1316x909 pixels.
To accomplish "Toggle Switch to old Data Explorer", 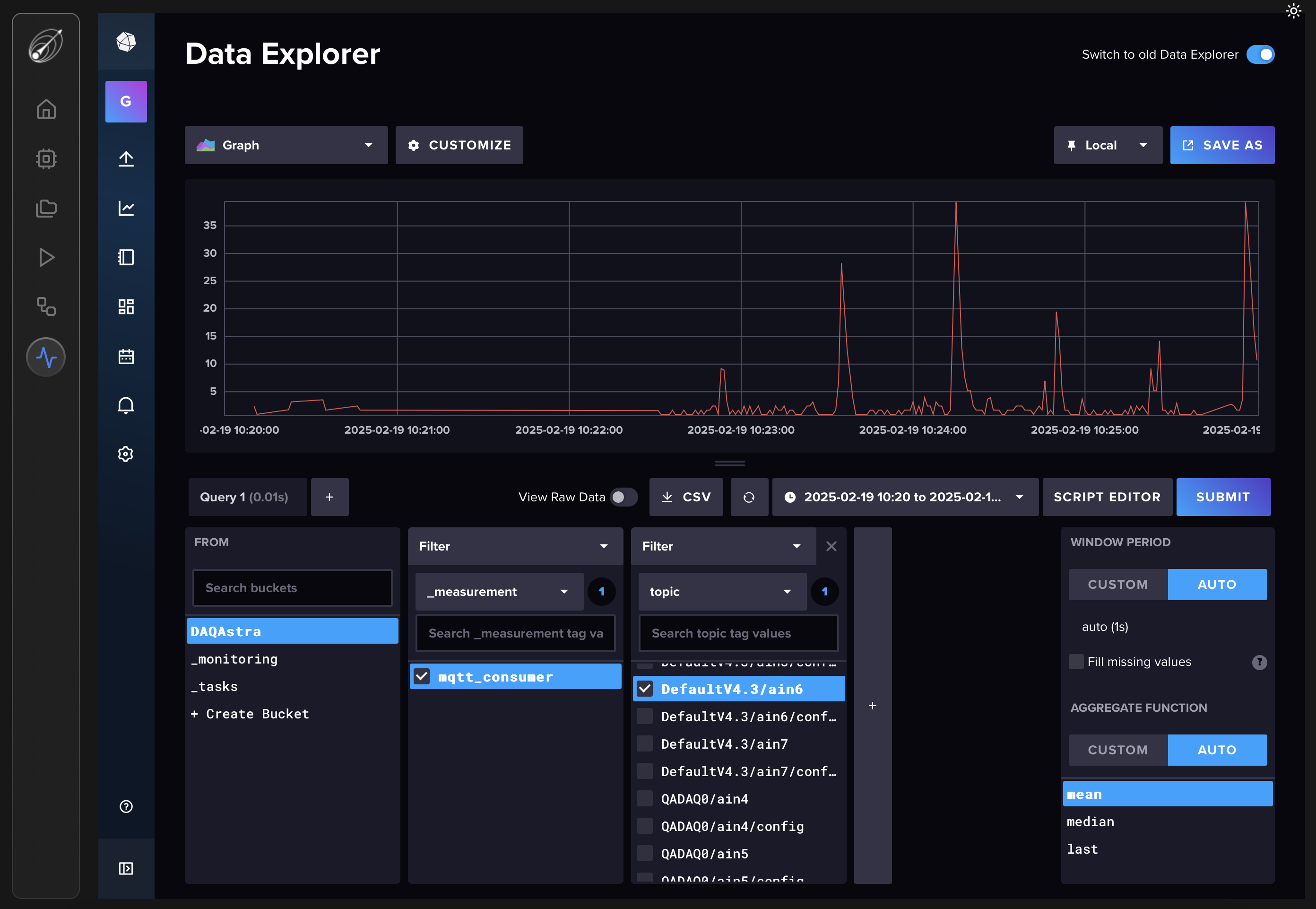I will (1260, 55).
